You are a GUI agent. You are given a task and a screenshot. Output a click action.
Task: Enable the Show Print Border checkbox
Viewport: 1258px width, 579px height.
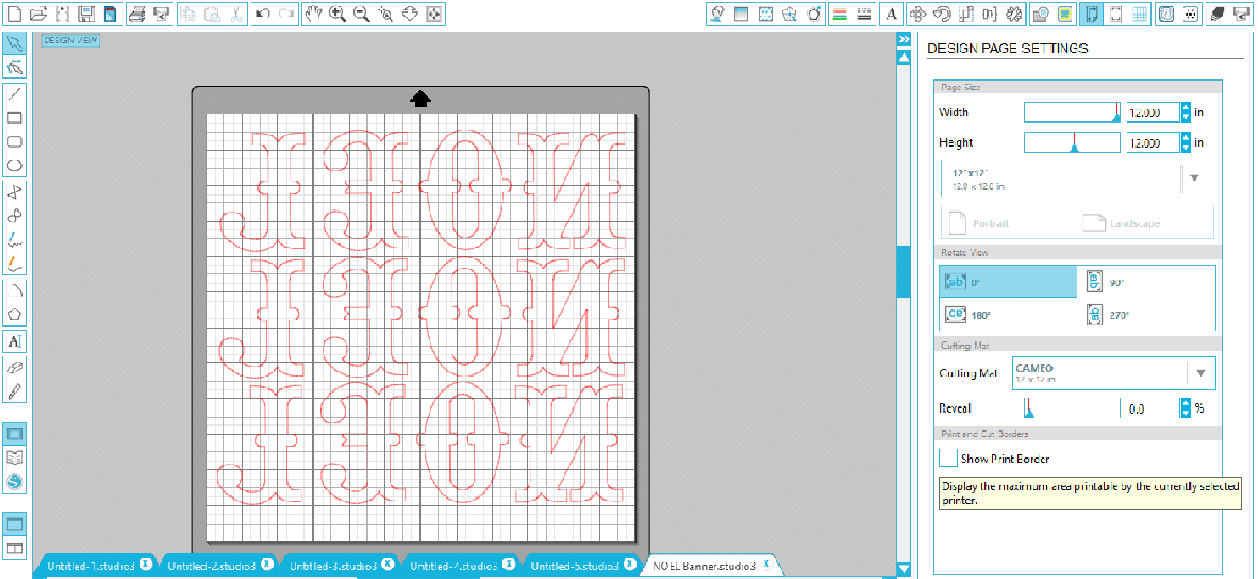click(x=948, y=458)
